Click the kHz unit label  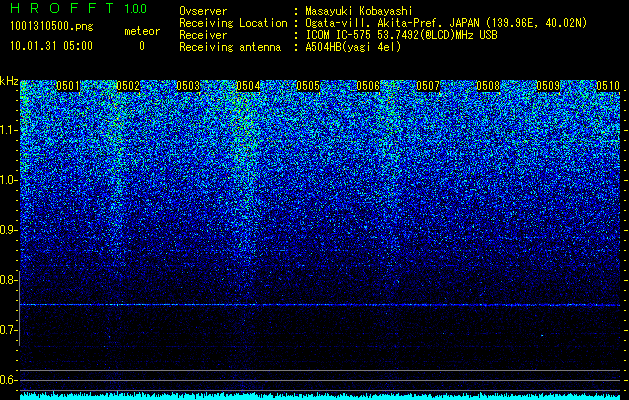pos(9,81)
